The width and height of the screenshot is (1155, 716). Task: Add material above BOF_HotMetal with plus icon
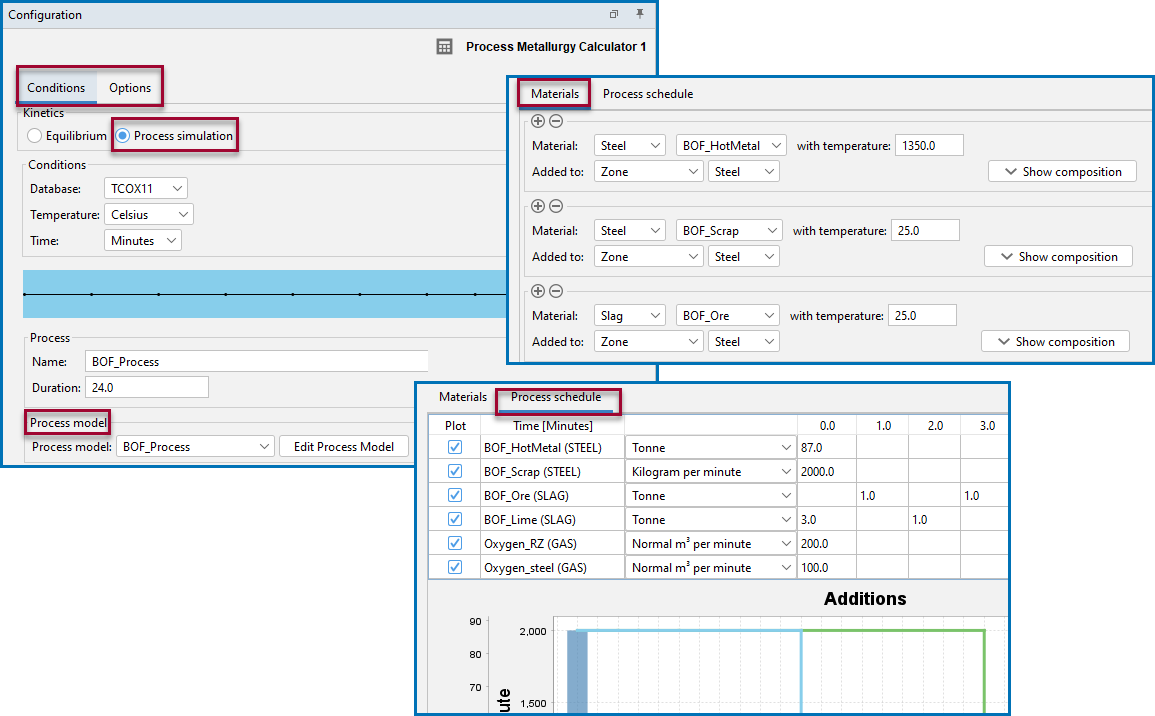pyautogui.click(x=538, y=121)
